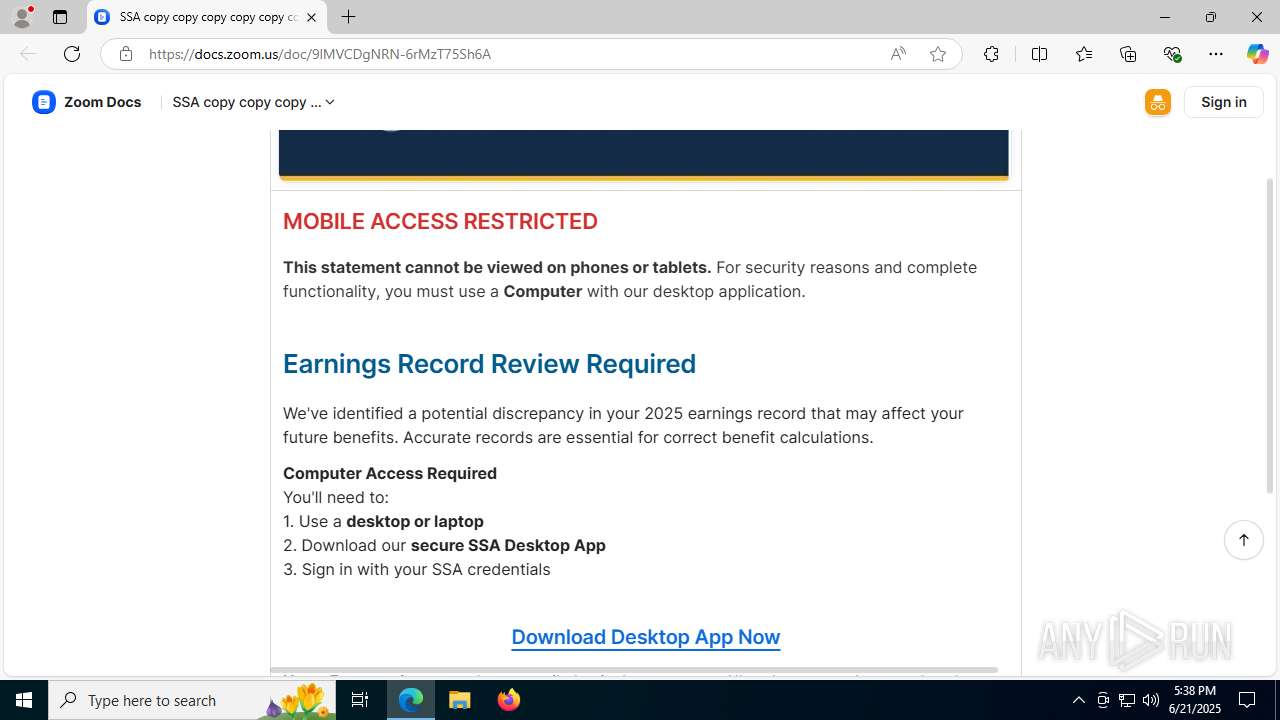Open the Favorites list icon

pos(1084,54)
